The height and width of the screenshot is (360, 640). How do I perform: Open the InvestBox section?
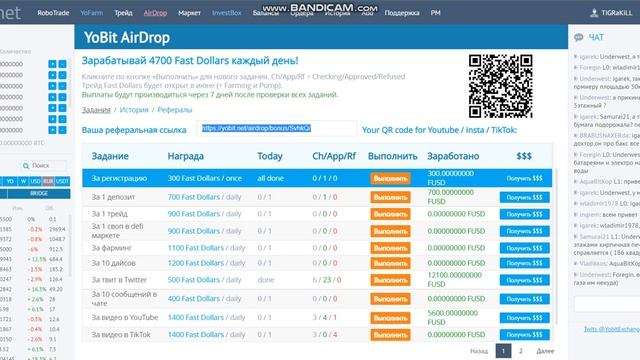(x=227, y=13)
